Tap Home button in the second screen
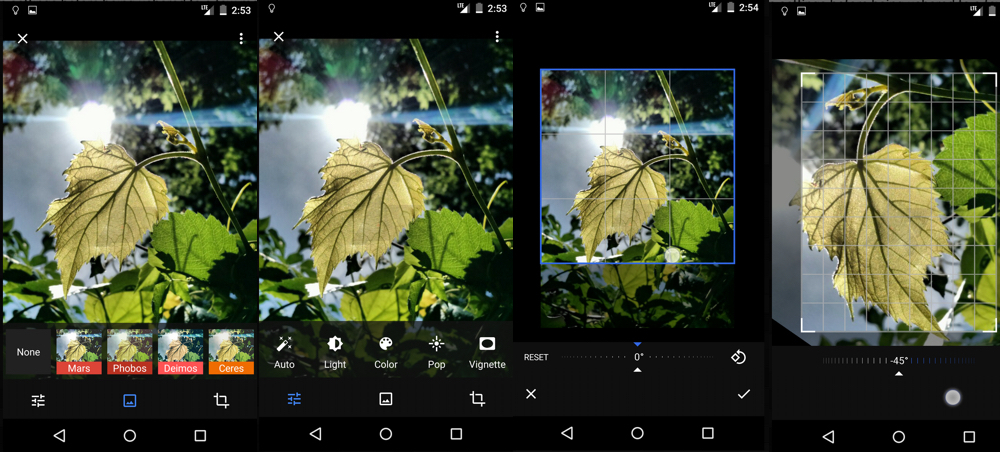 (385, 434)
